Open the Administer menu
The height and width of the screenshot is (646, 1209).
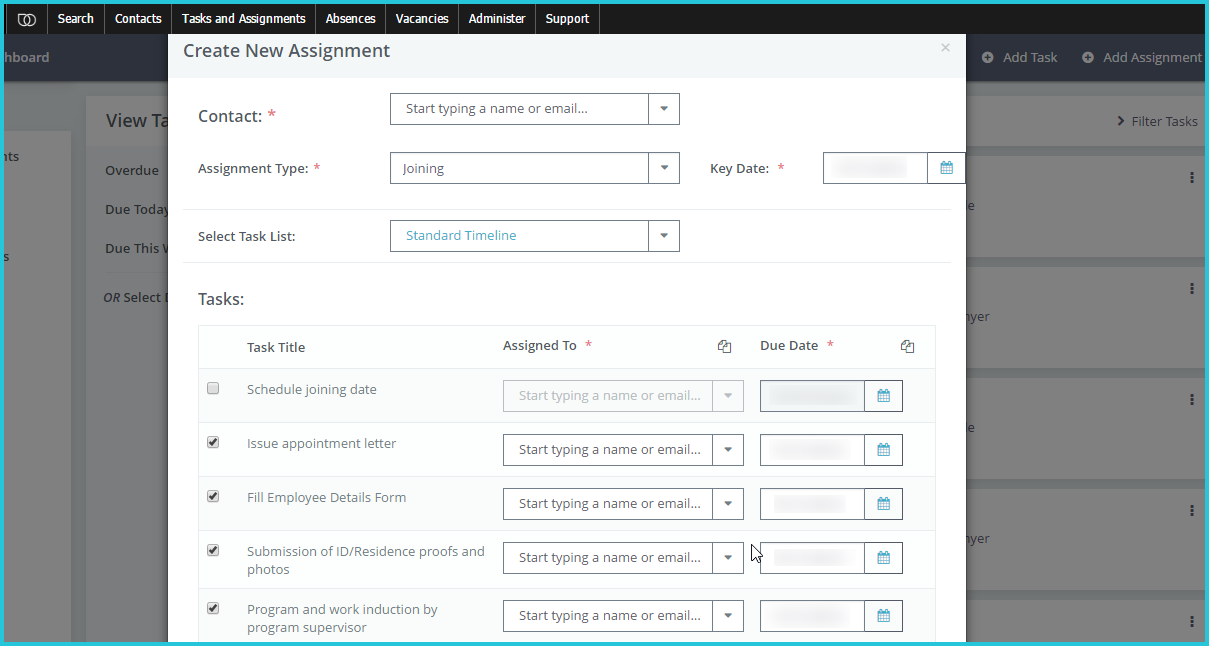(497, 19)
